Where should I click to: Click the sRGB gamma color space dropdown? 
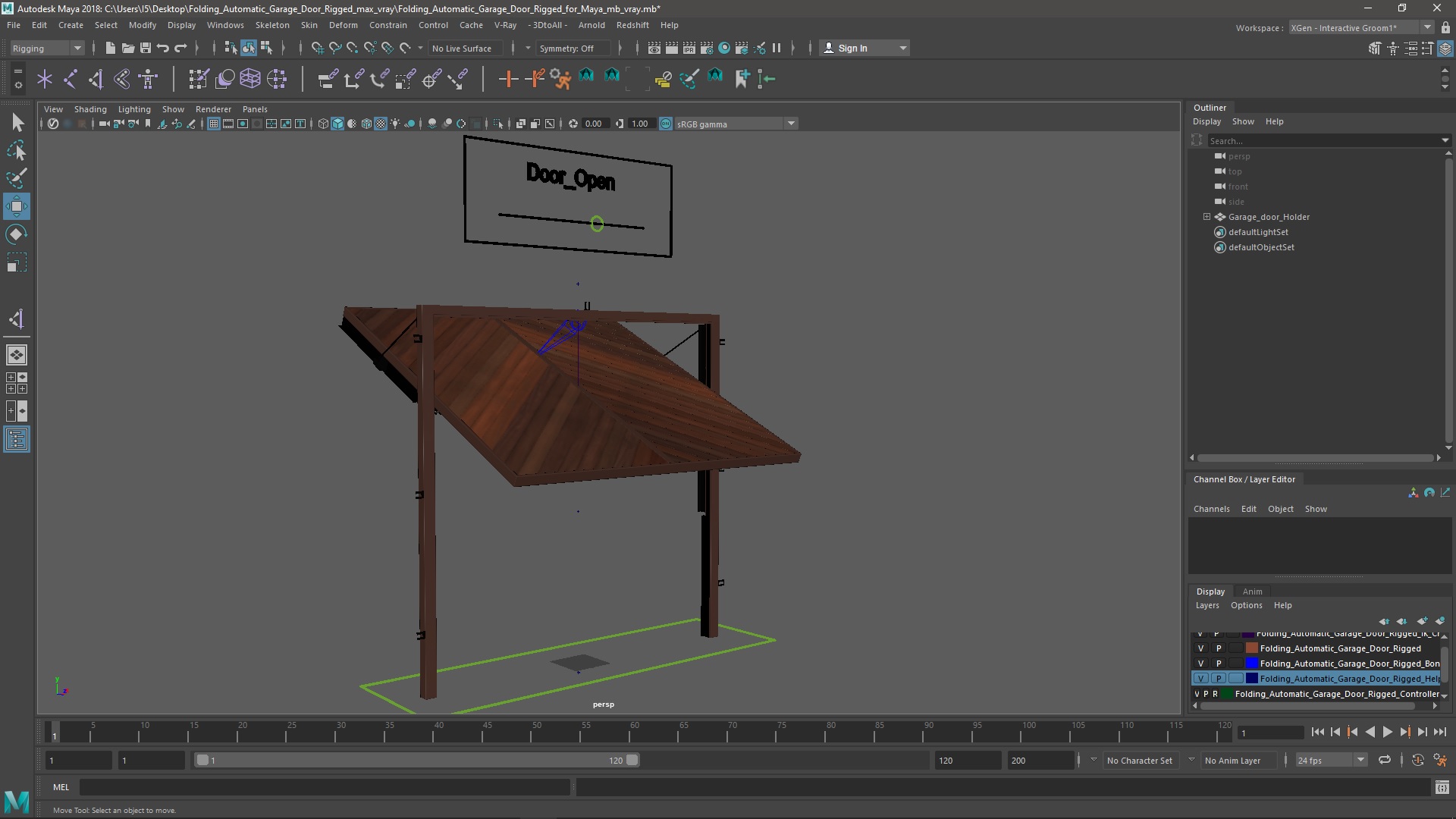(730, 123)
